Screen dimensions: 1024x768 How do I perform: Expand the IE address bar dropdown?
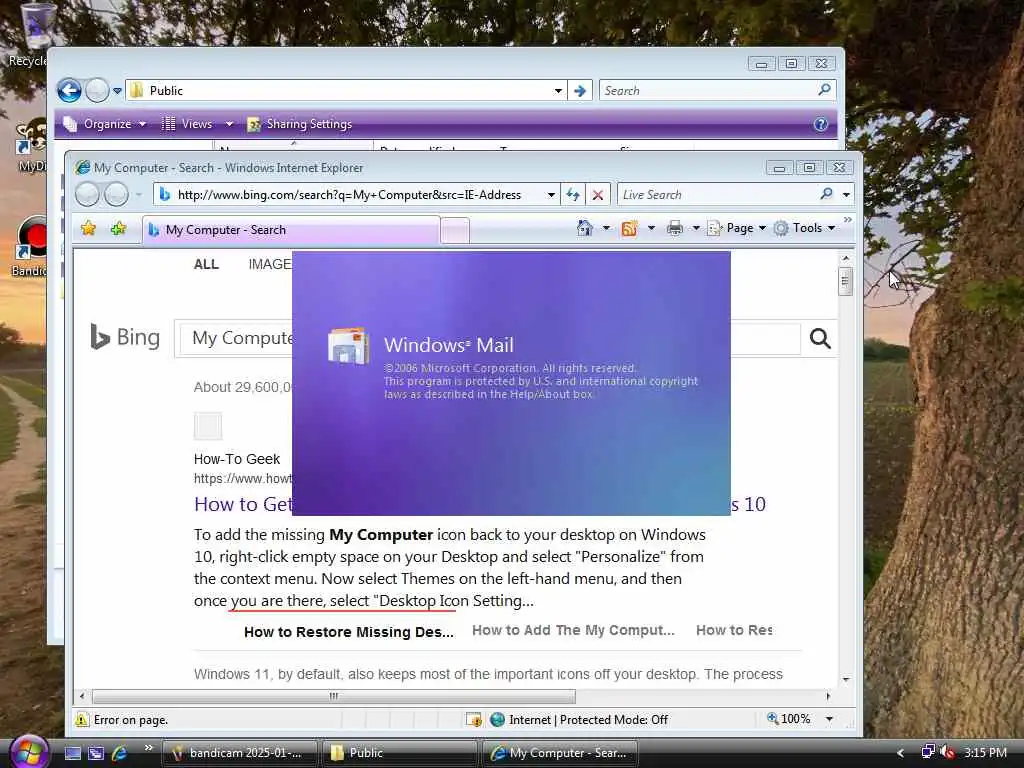click(x=551, y=195)
